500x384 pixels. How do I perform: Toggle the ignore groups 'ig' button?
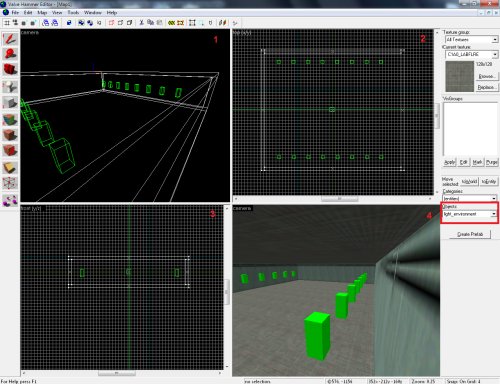coord(99,23)
